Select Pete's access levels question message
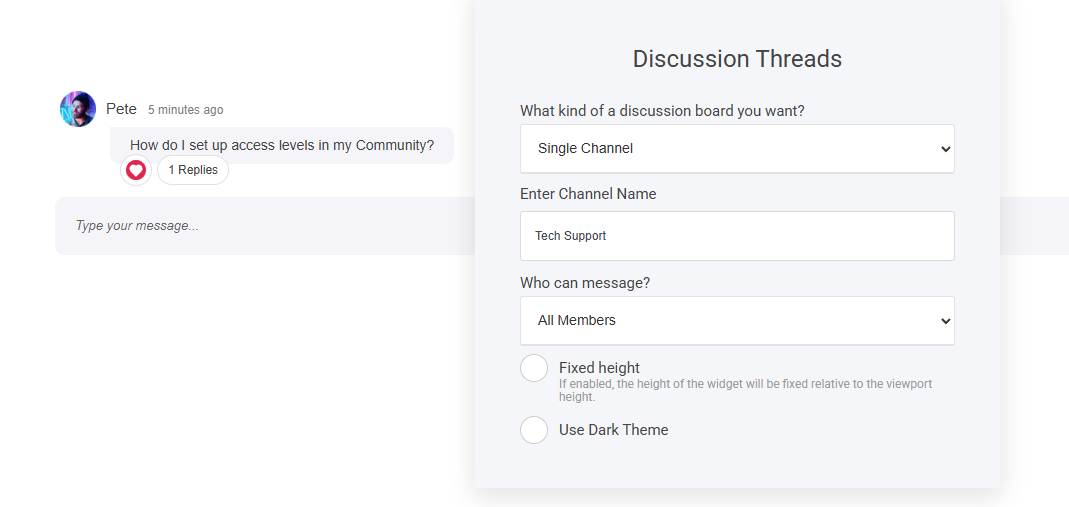Screen dimensions: 1069x507 point(282,145)
